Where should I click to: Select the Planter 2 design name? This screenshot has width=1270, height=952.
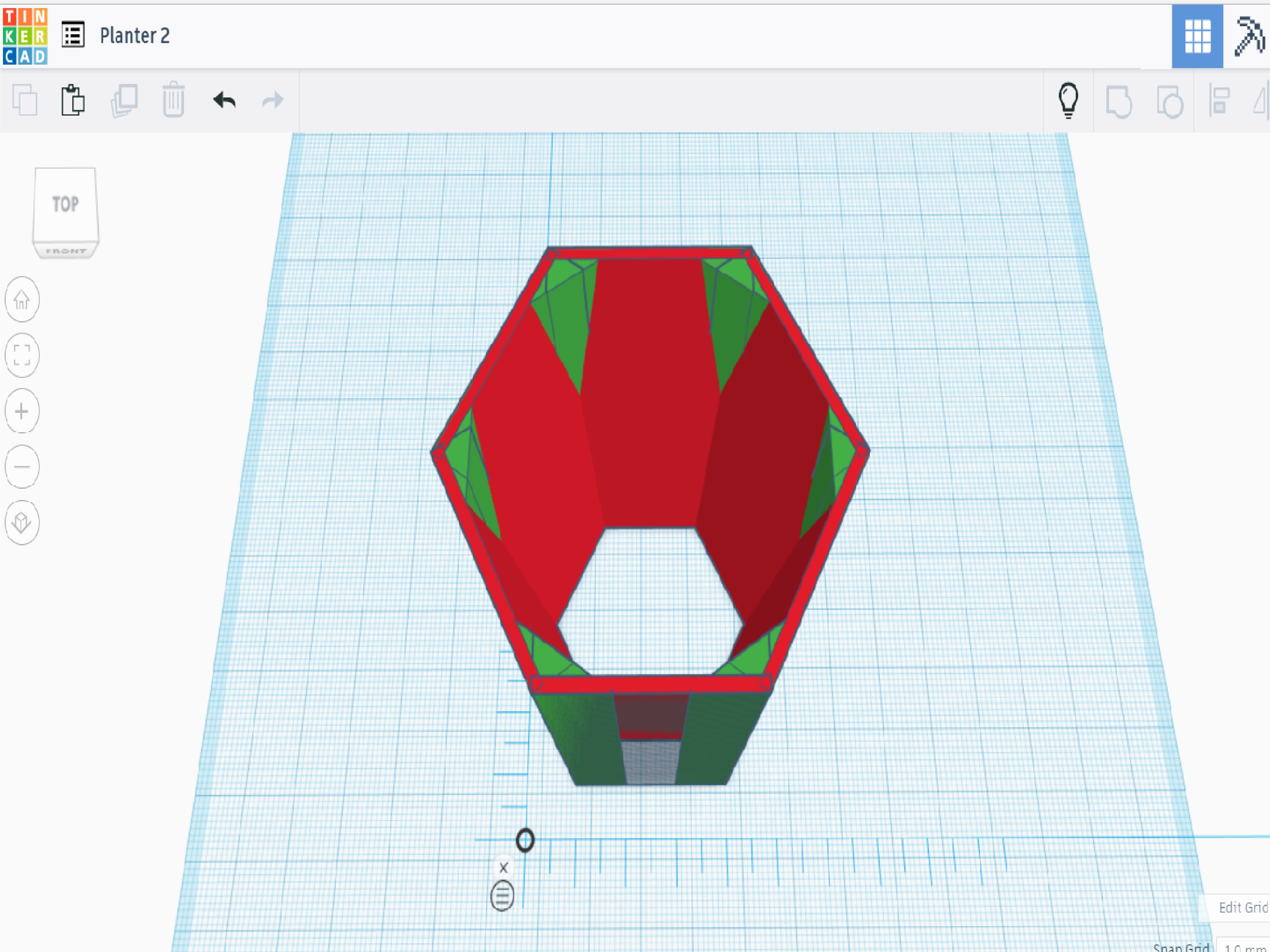135,36
